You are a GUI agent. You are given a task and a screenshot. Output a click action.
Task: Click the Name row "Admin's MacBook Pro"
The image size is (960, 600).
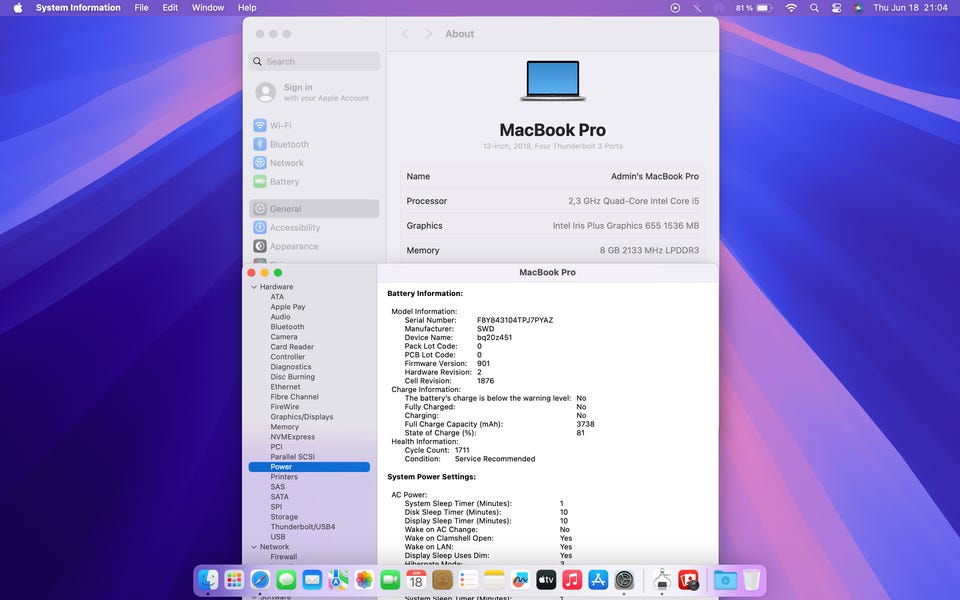point(553,176)
